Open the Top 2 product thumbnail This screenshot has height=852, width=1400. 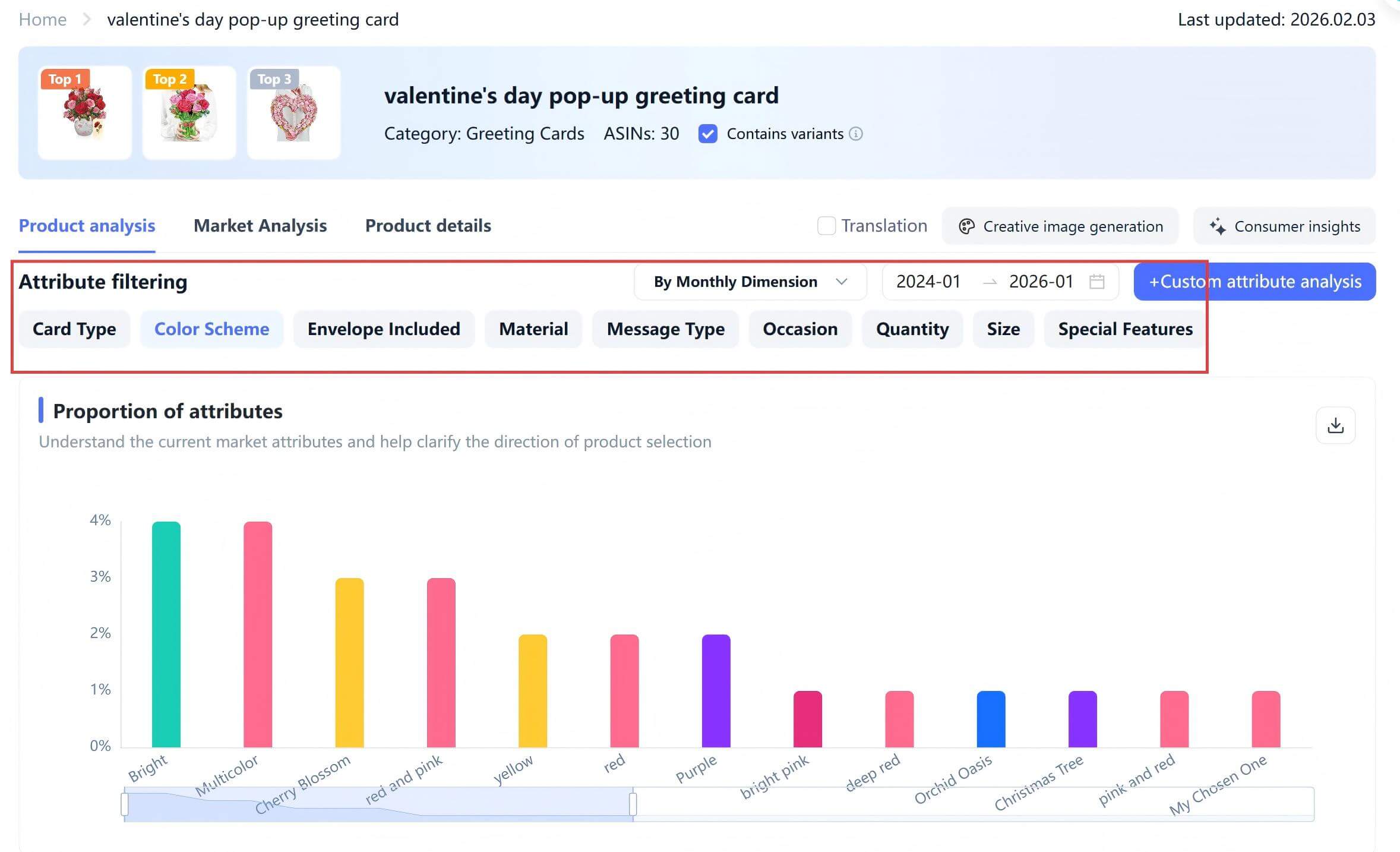(189, 113)
